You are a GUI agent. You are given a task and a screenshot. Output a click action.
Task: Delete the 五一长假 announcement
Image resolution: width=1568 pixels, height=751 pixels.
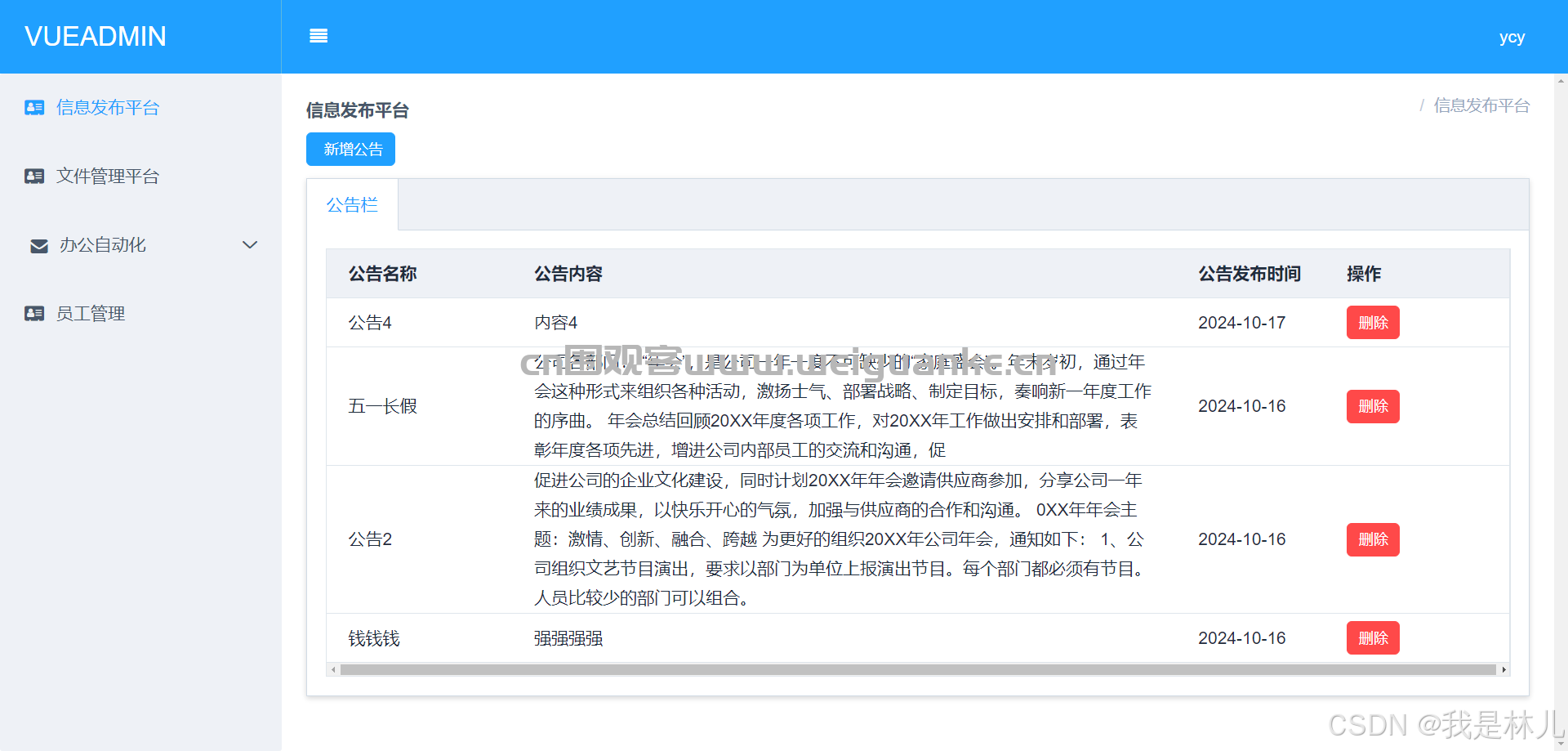coord(1372,406)
